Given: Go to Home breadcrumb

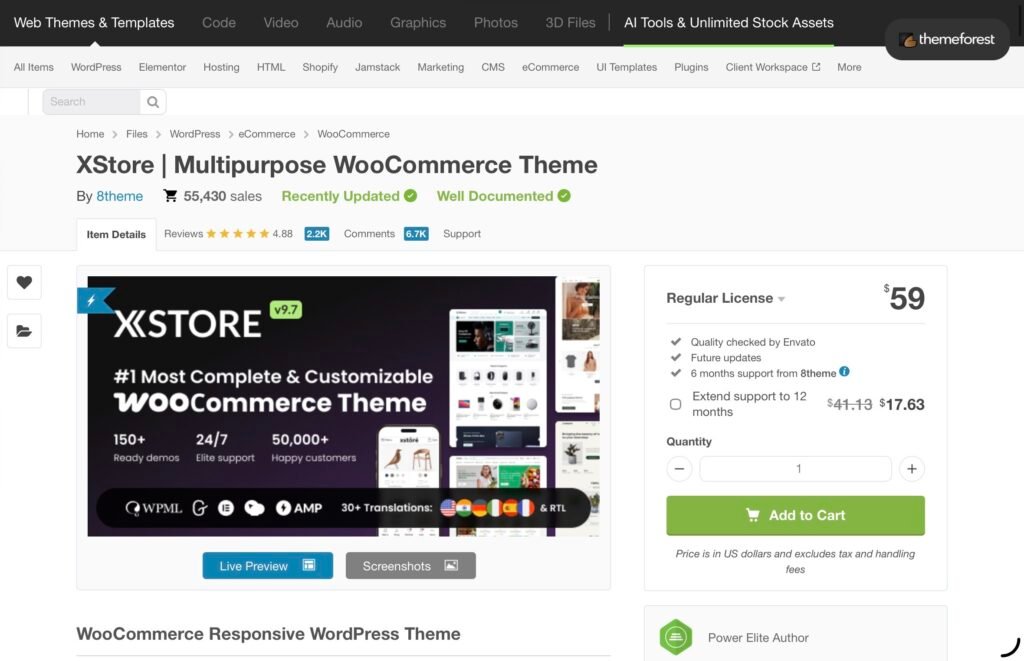Looking at the screenshot, I should 90,134.
